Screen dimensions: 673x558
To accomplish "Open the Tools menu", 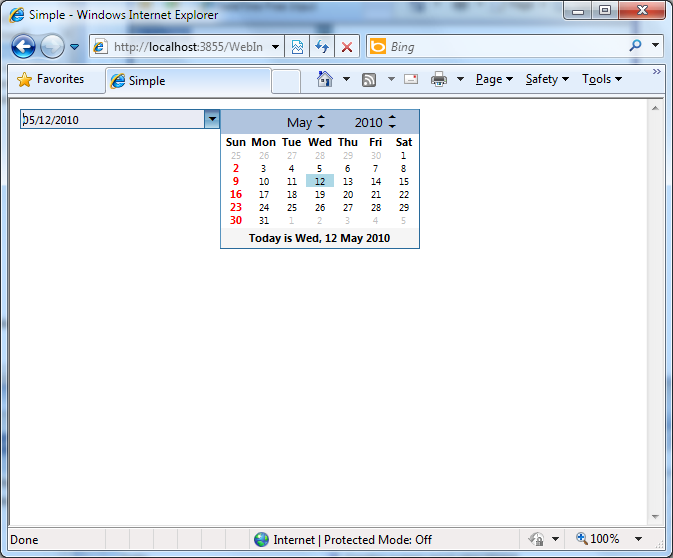I will (601, 79).
